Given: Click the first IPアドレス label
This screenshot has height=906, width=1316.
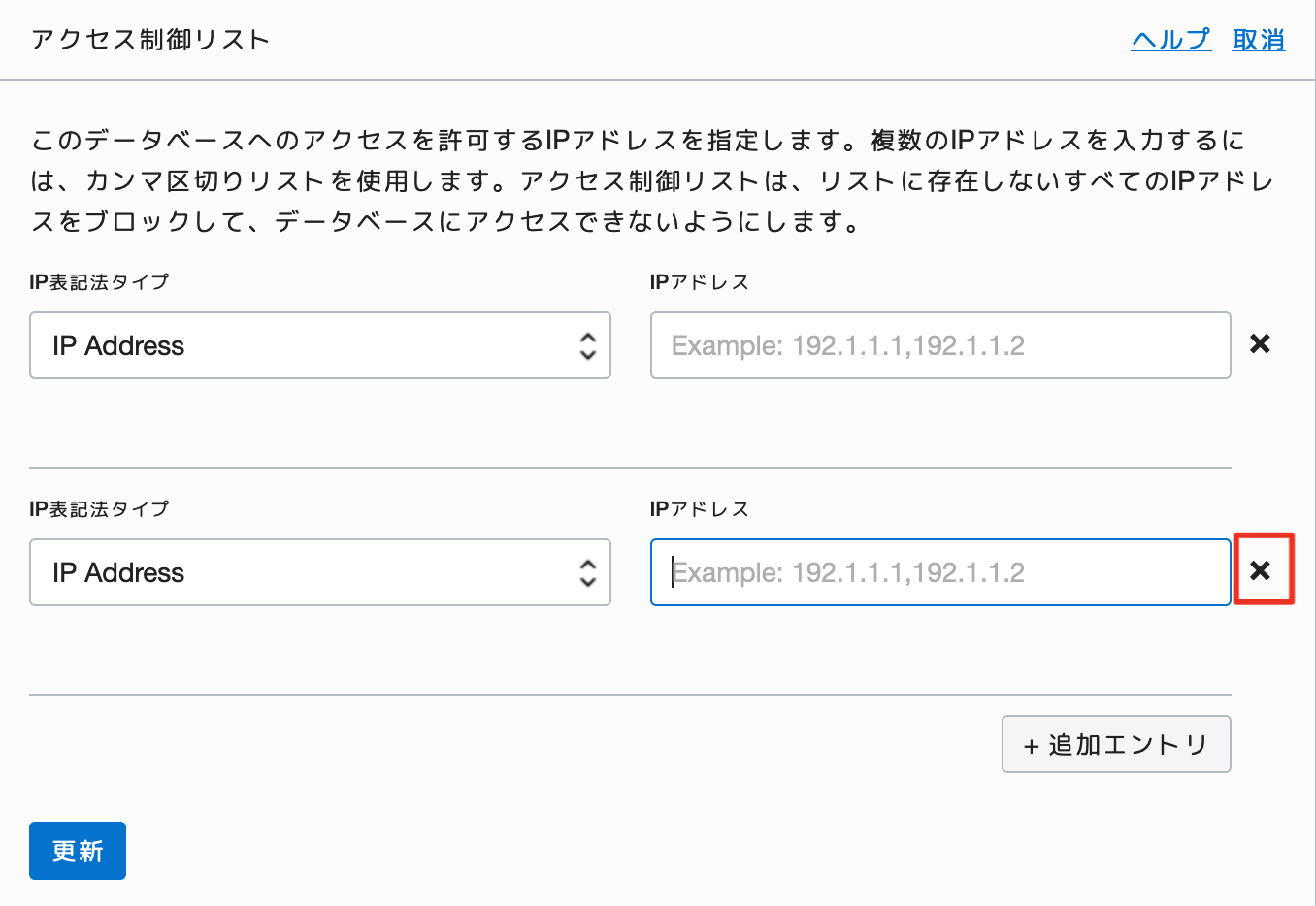Looking at the screenshot, I should (700, 282).
